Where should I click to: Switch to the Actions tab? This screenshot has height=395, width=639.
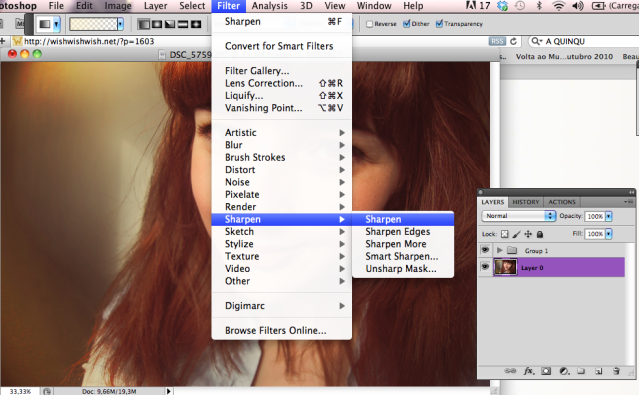[562, 202]
